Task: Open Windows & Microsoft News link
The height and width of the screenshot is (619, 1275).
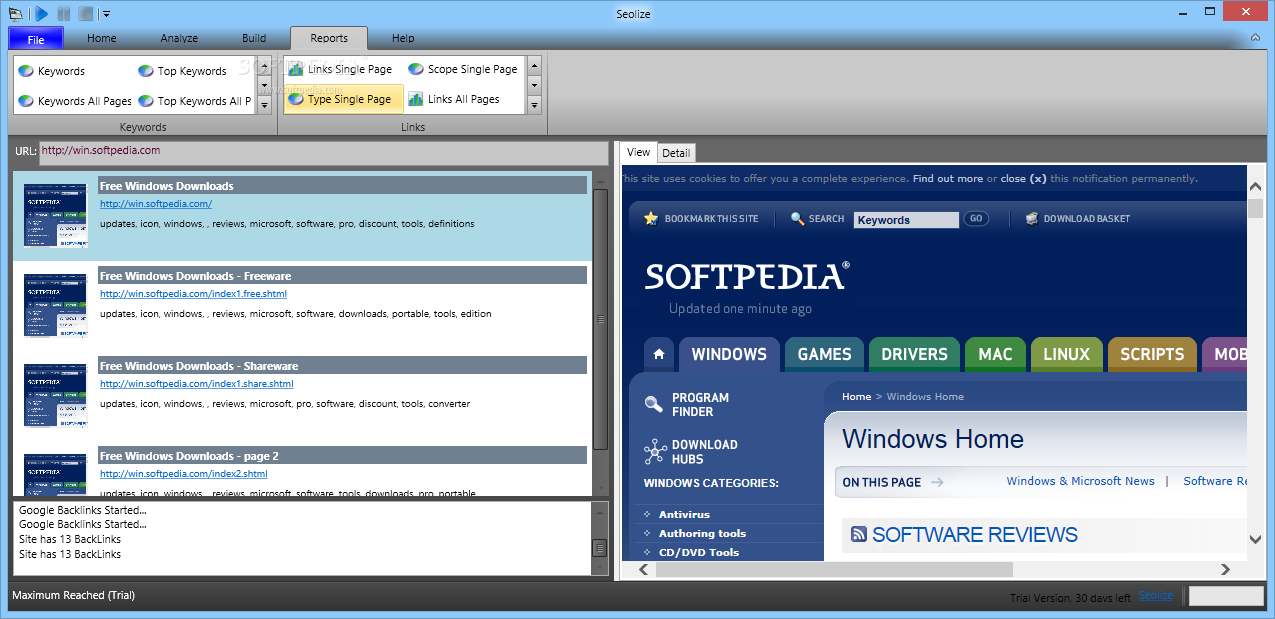Action: [x=1080, y=481]
